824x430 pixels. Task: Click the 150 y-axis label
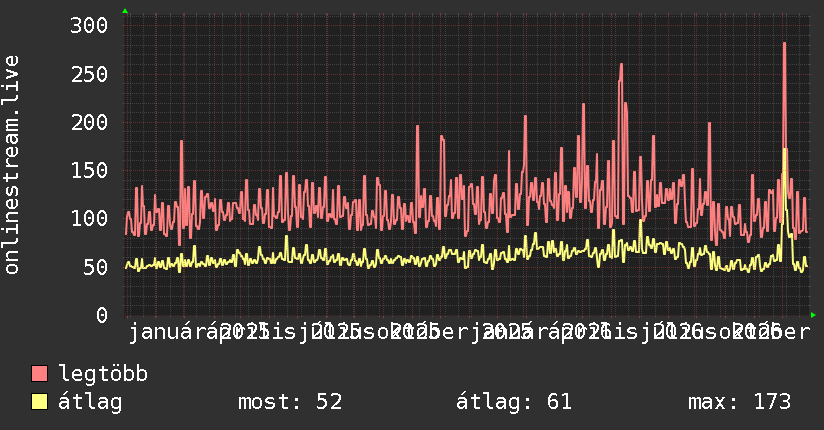[x=89, y=170]
